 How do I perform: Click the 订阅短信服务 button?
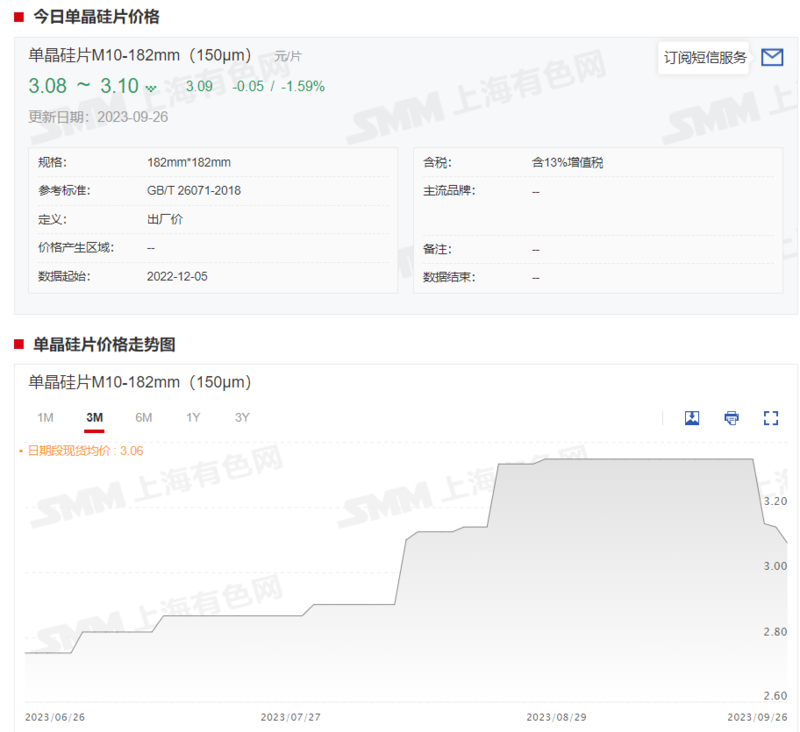(703, 57)
